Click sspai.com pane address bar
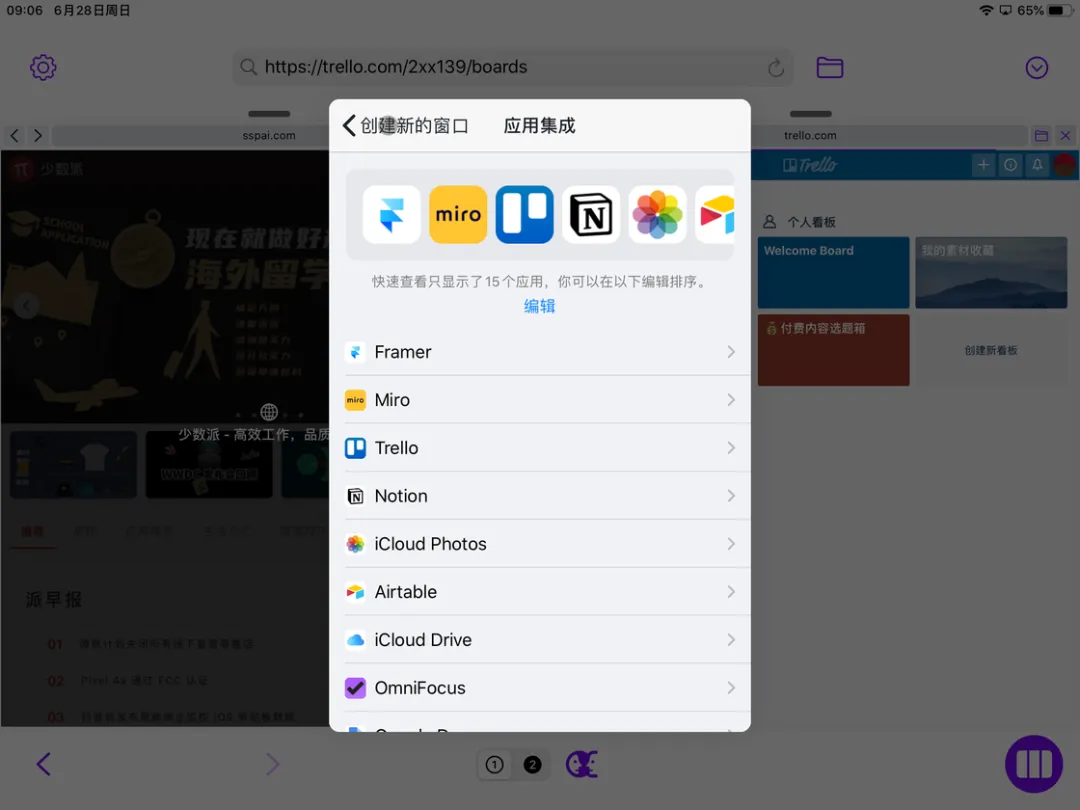The image size is (1080, 810). point(190,136)
